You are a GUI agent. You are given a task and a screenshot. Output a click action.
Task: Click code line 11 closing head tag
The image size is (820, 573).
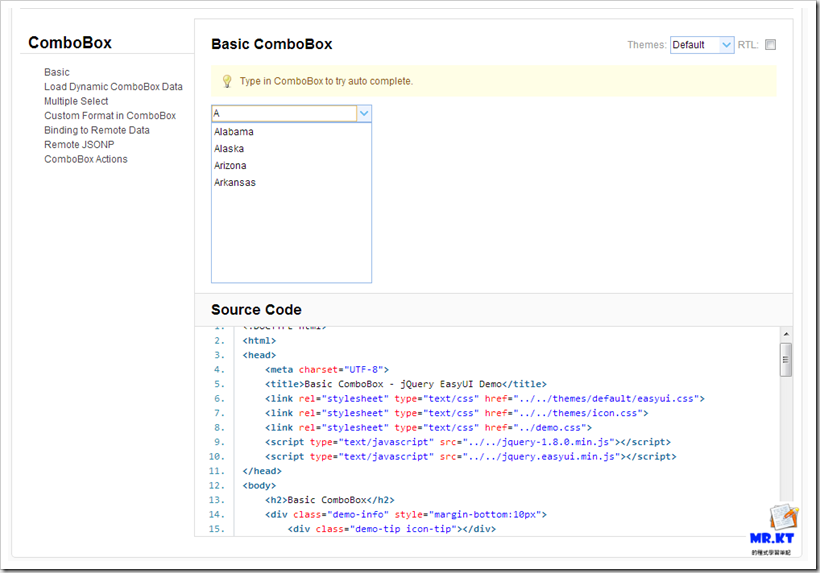(262, 471)
